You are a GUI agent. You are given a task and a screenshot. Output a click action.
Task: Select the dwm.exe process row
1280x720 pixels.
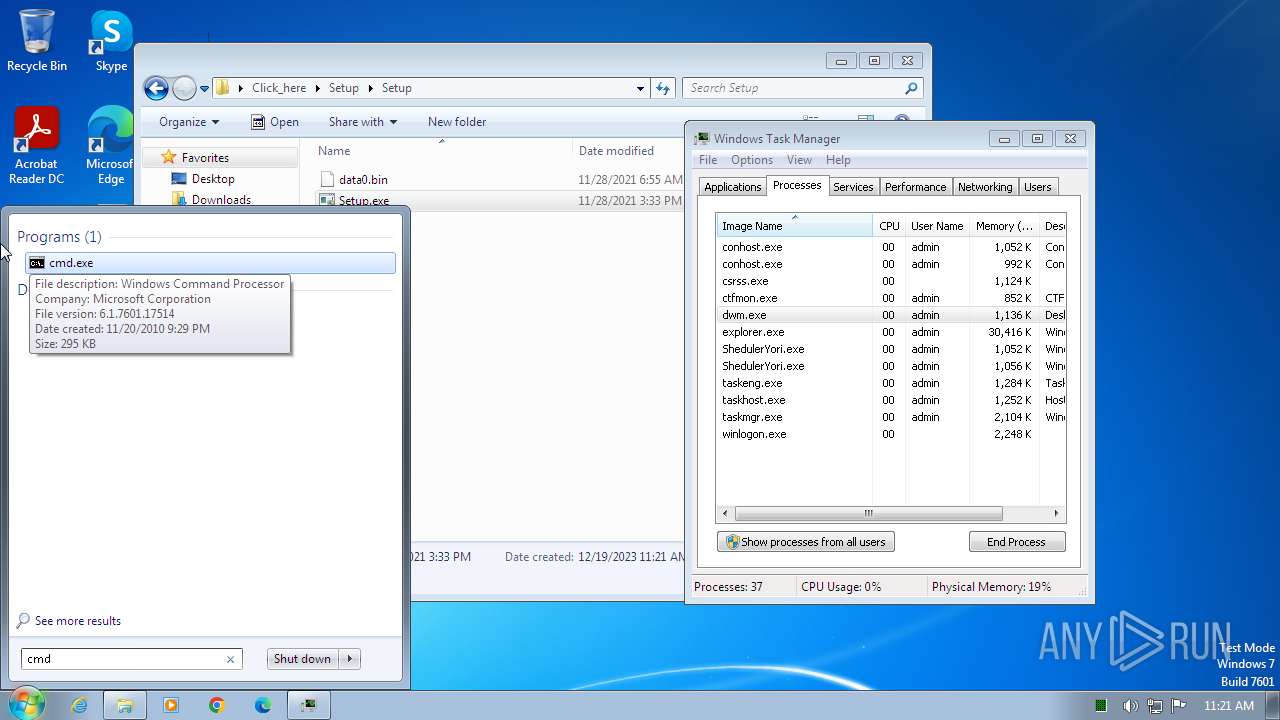pyautogui.click(x=891, y=315)
